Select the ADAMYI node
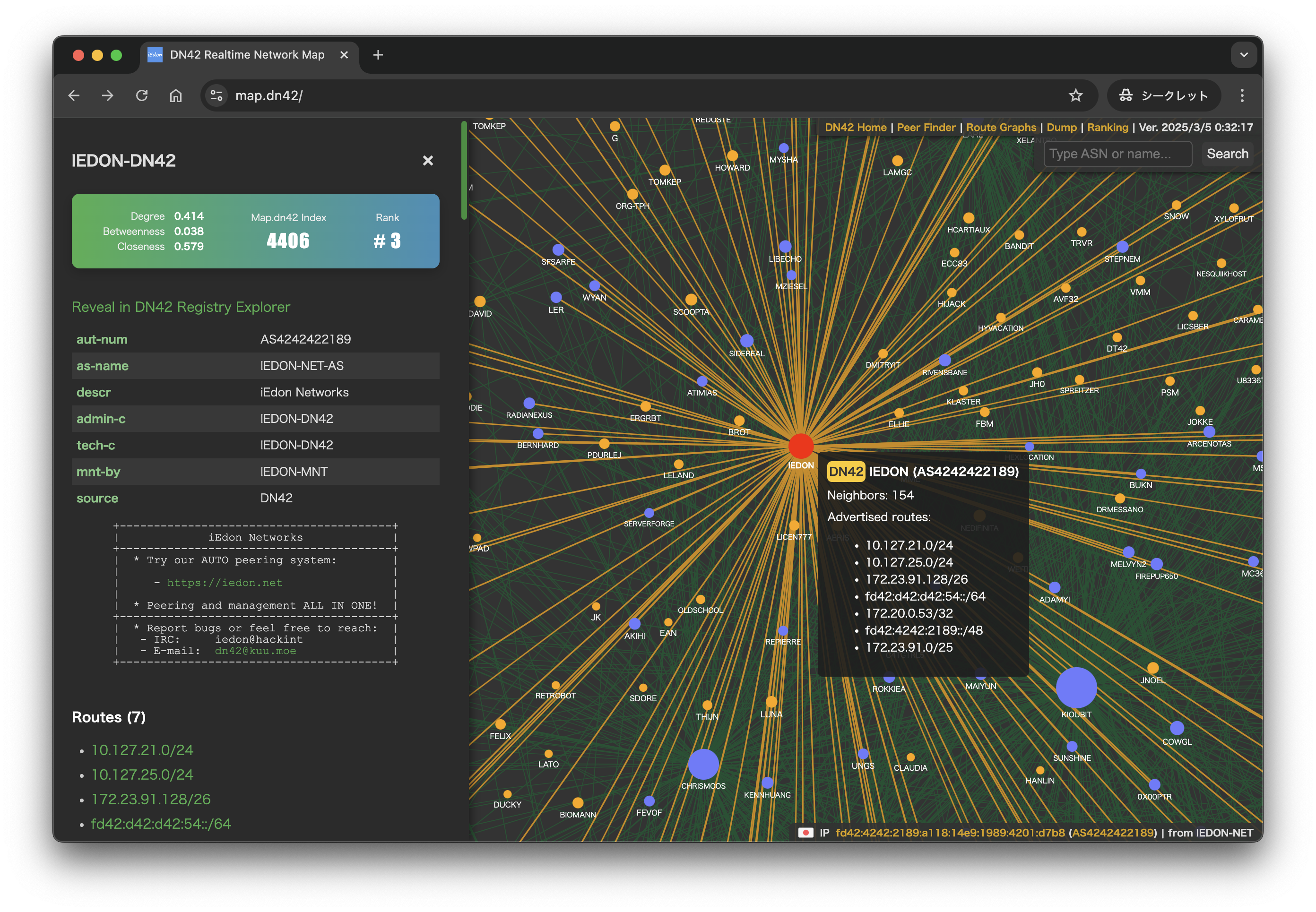Image resolution: width=1316 pixels, height=912 pixels. (x=1054, y=587)
